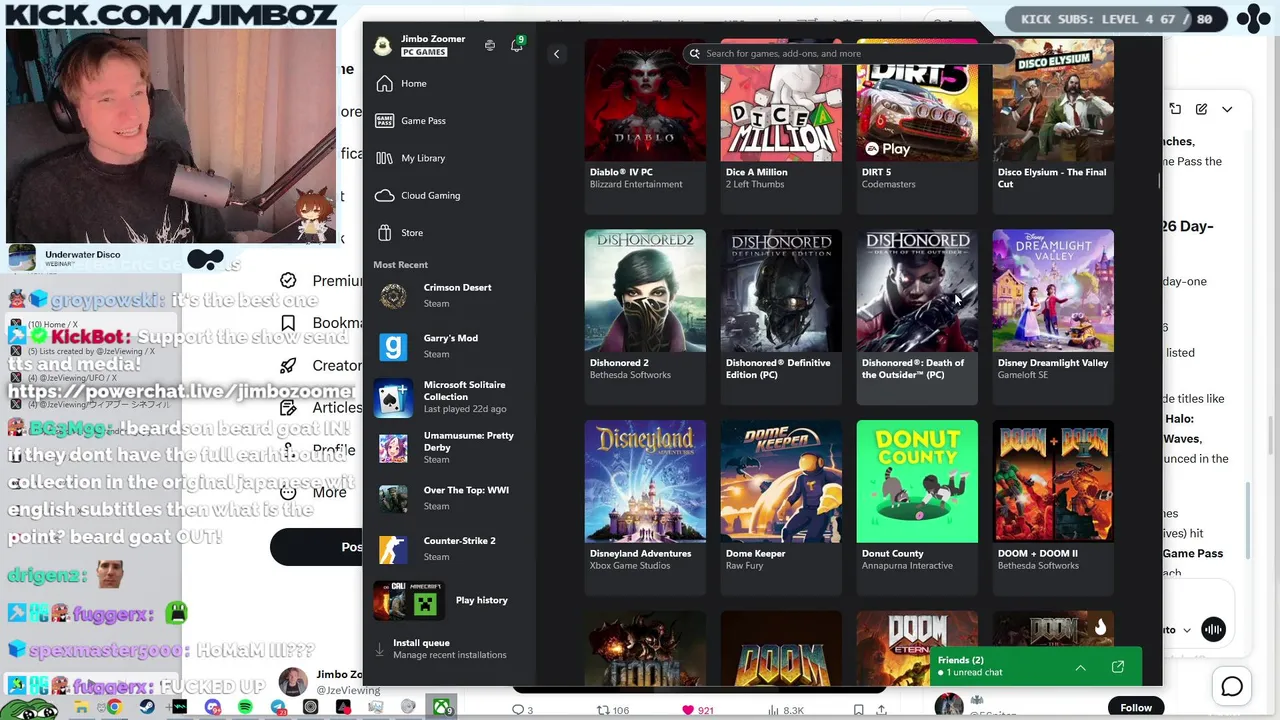The height and width of the screenshot is (720, 1280).
Task: Open Garry's Mod in Most Recent
Action: coord(448,346)
